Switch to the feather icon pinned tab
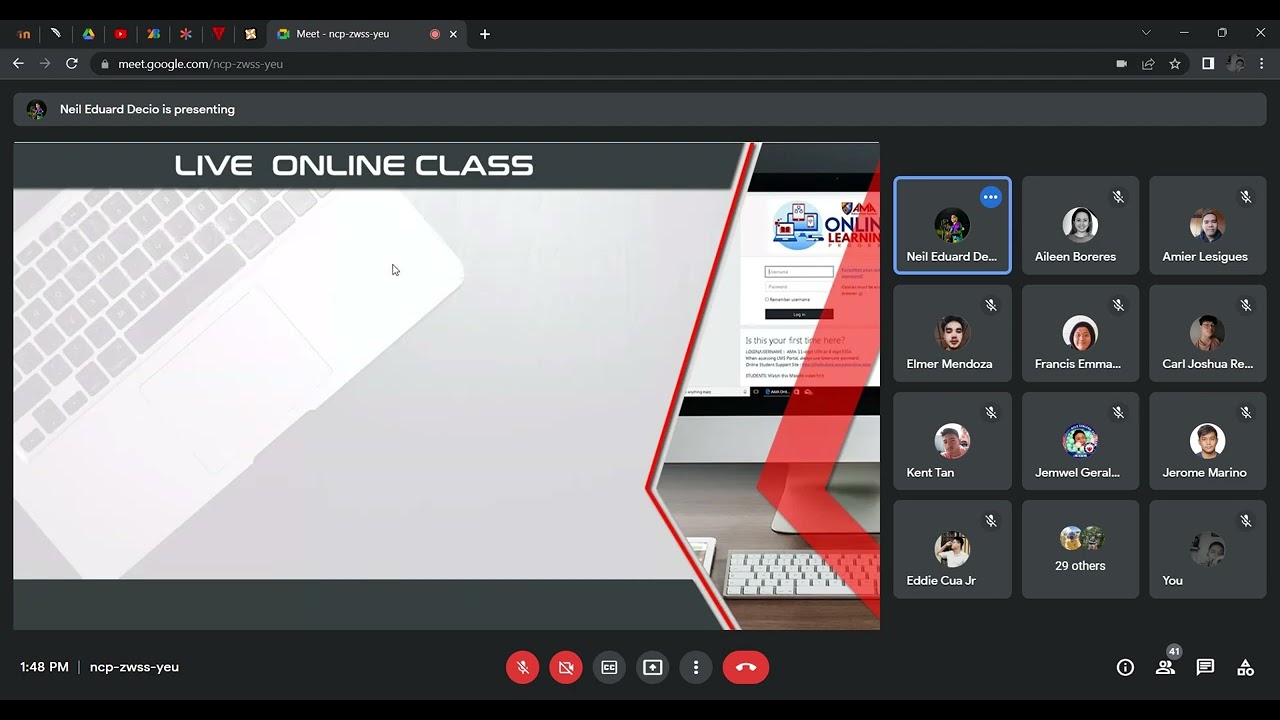Image resolution: width=1280 pixels, height=720 pixels. (56, 33)
